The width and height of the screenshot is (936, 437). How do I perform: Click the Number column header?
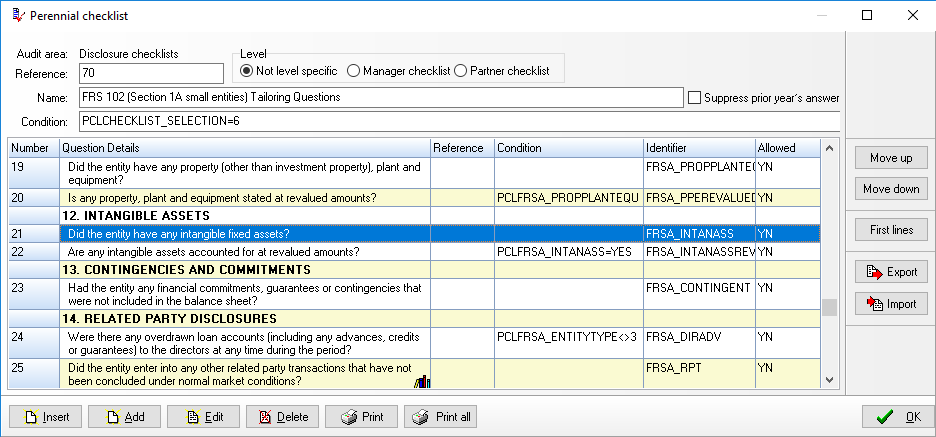34,148
